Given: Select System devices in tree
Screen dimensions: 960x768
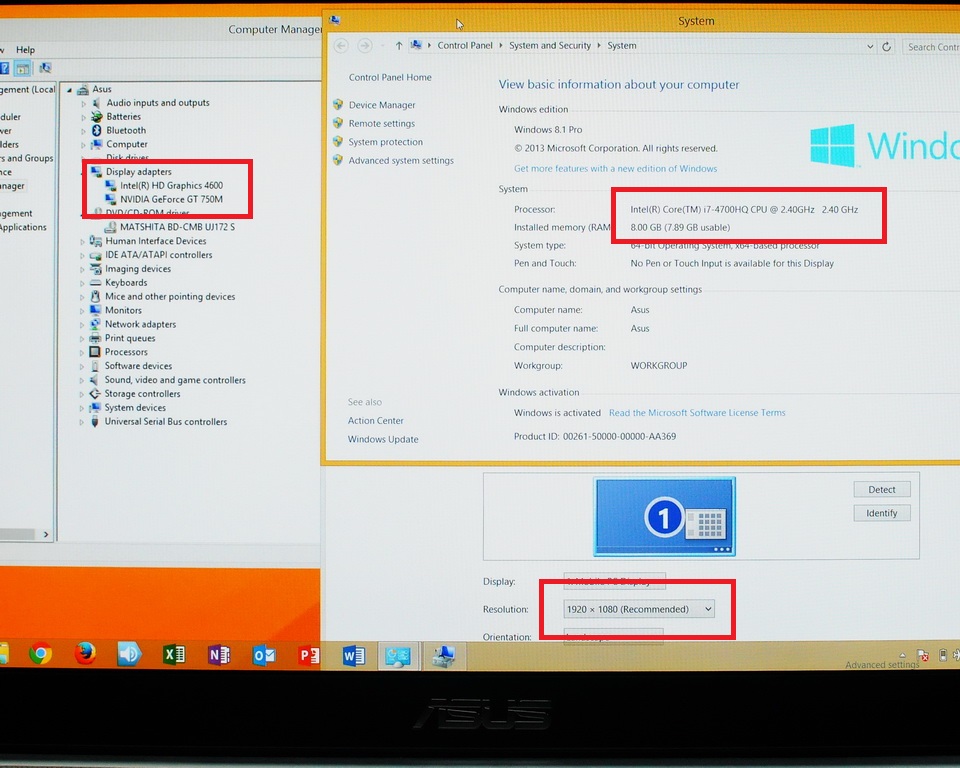Looking at the screenshot, I should 135,407.
